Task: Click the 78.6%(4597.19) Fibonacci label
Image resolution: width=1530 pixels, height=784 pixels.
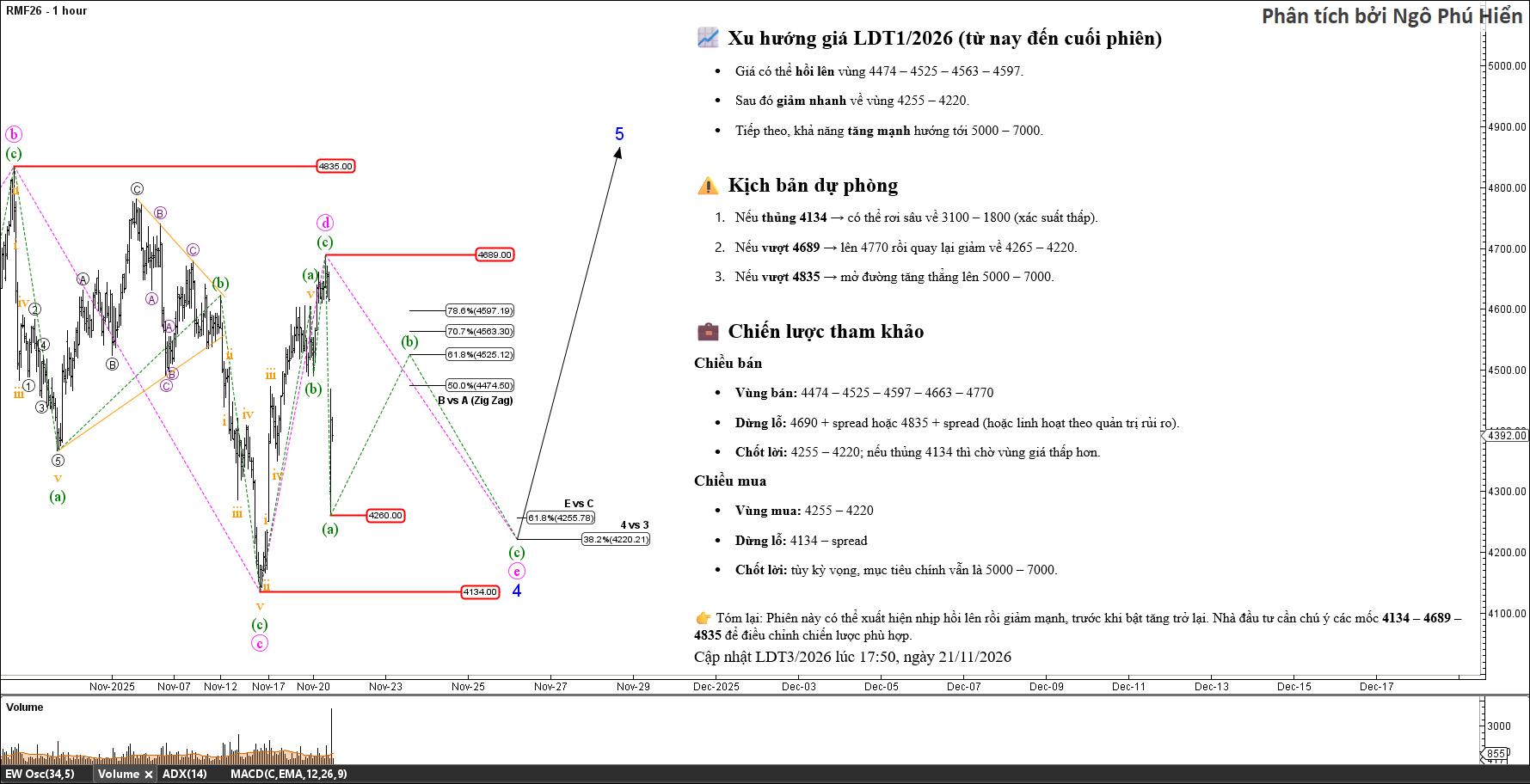Action: pos(479,310)
